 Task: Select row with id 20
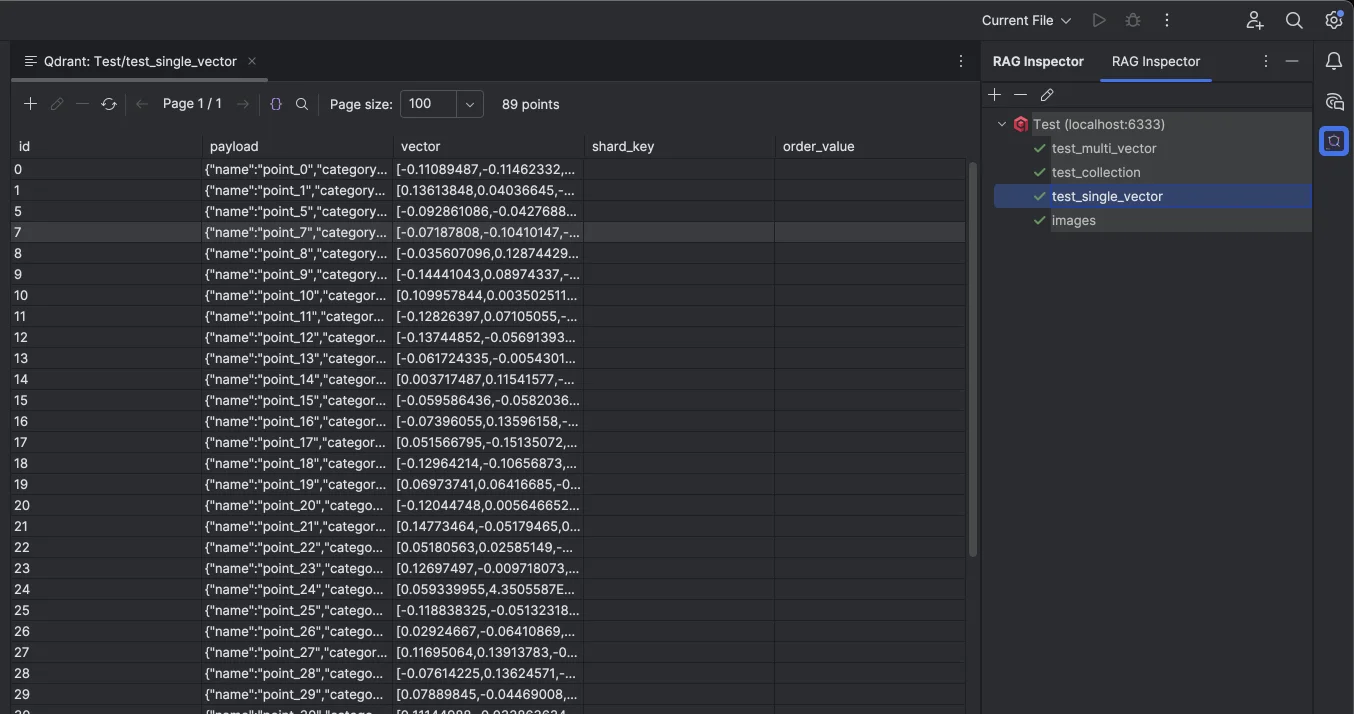488,505
